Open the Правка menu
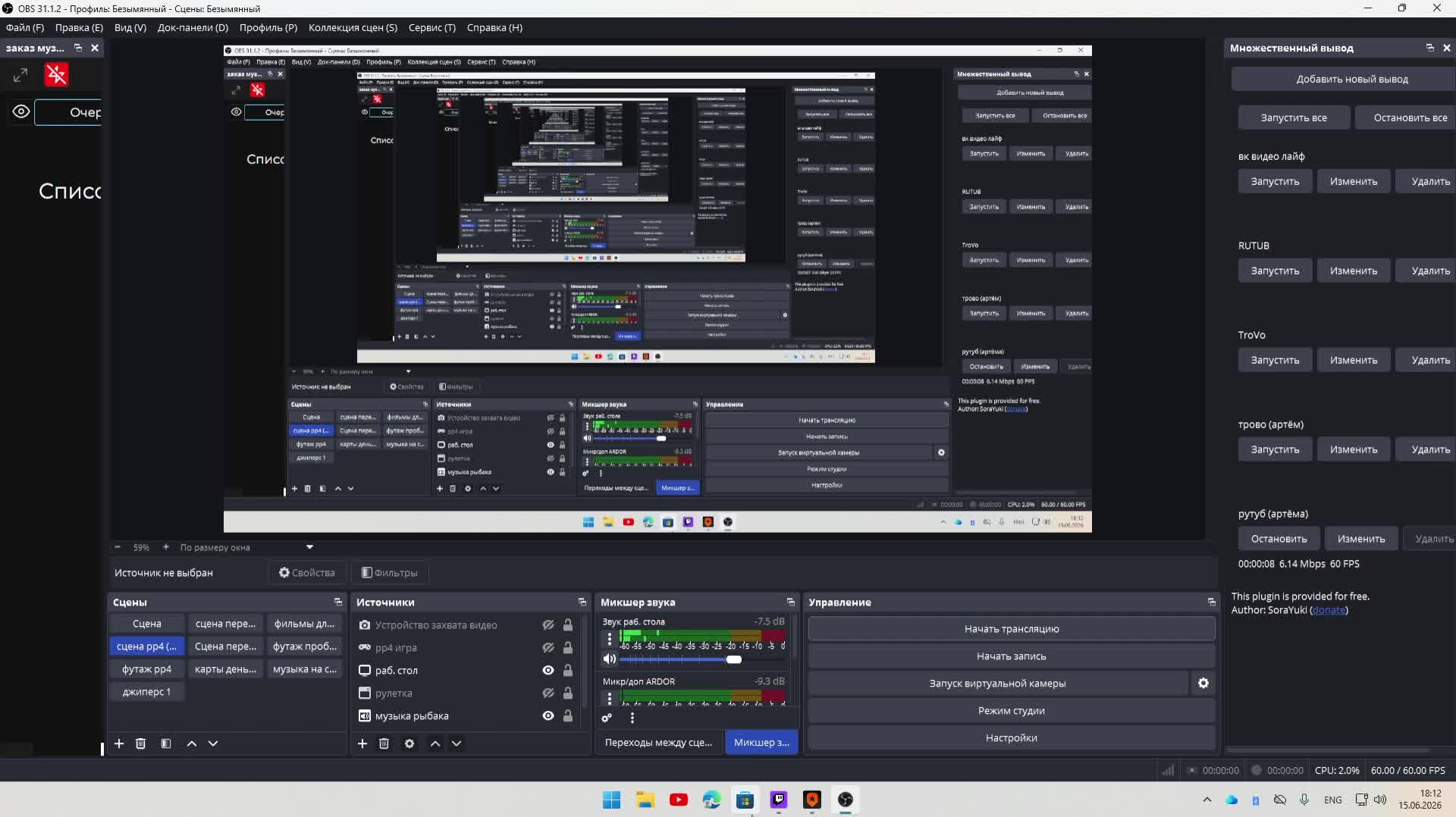 pos(79,27)
